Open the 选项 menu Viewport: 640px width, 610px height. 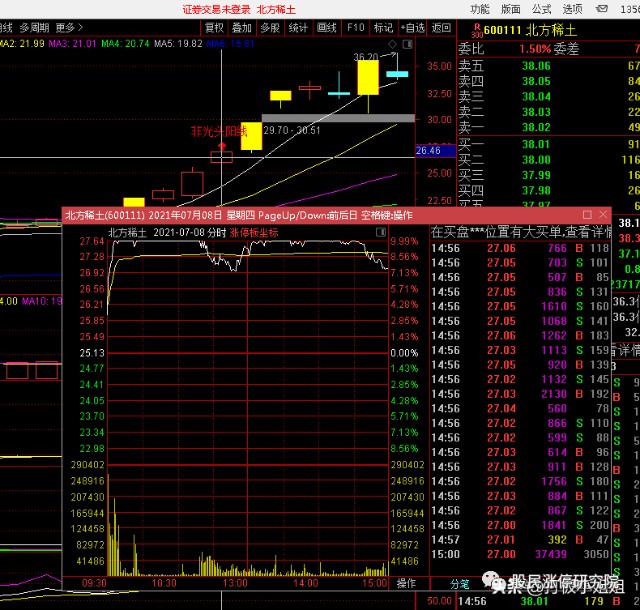[x=573, y=9]
